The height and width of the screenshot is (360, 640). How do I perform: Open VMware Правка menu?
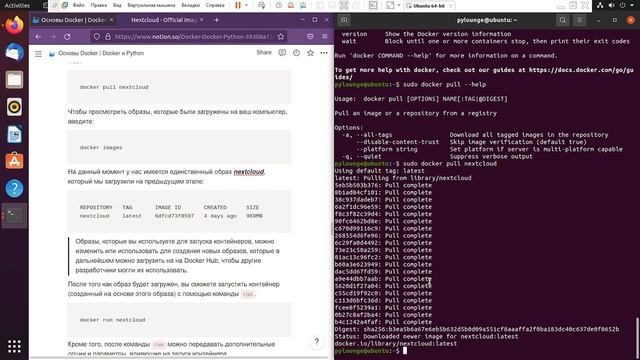[x=99, y=5]
